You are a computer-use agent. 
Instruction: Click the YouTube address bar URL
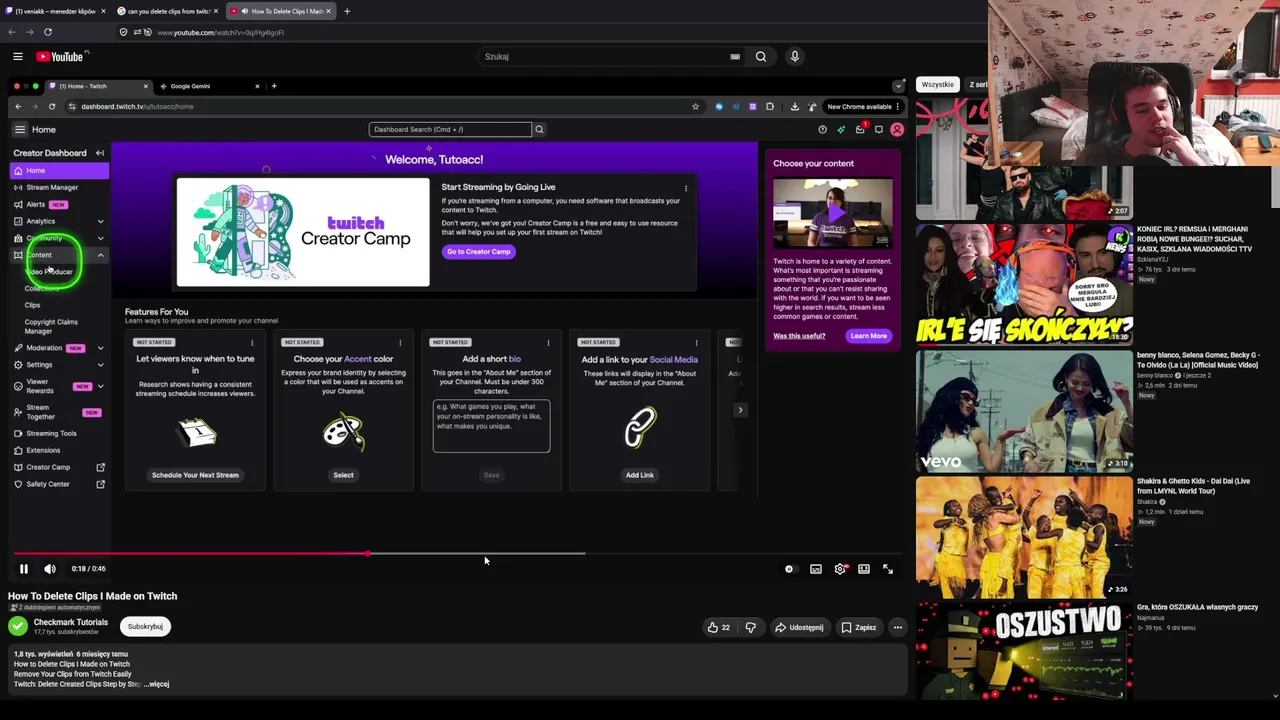[220, 32]
